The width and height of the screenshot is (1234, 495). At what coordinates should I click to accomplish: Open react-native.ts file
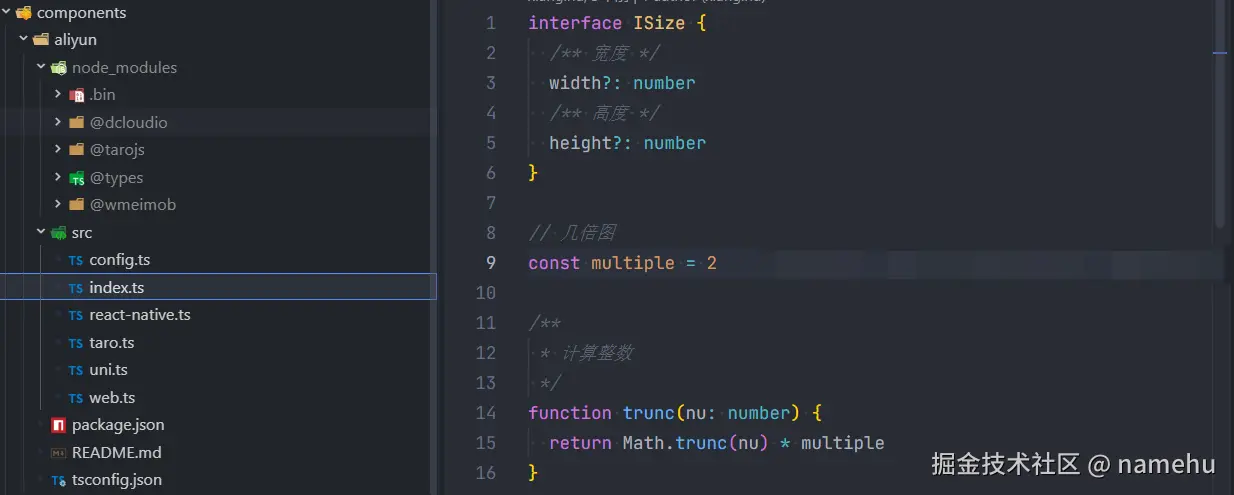coord(217,314)
